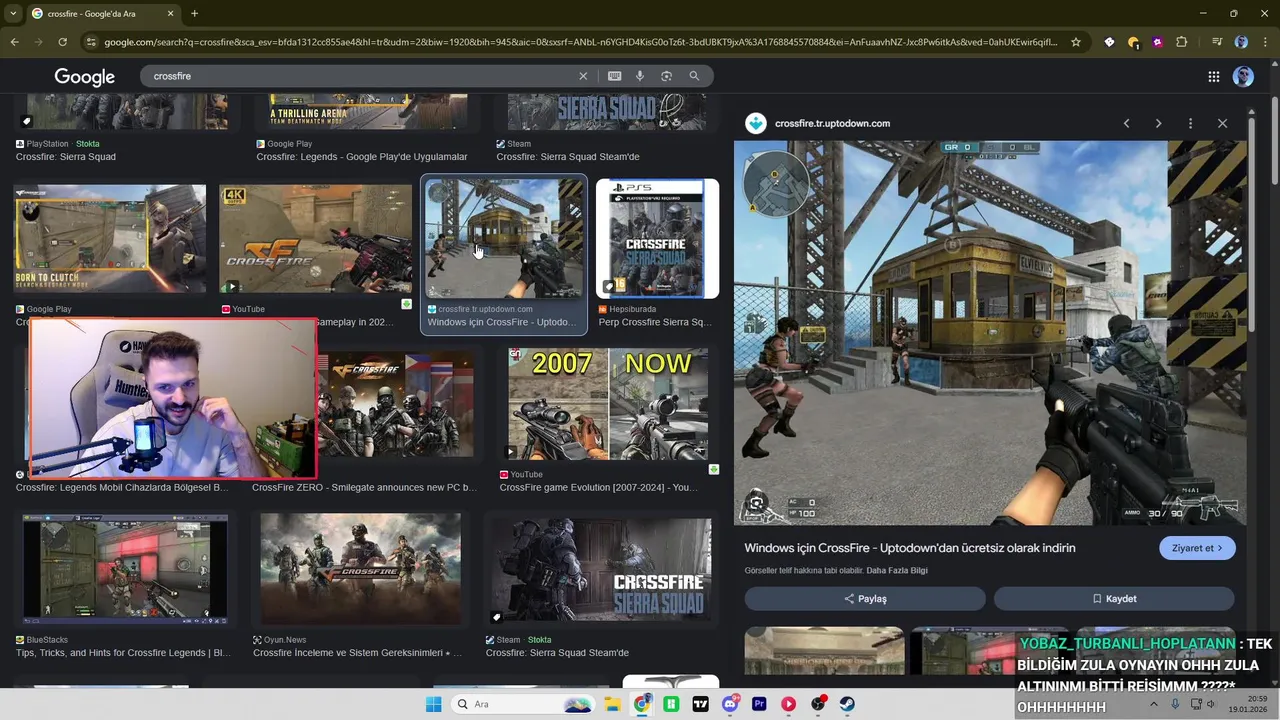
Task: Open TradingView from the taskbar
Action: [x=700, y=704]
